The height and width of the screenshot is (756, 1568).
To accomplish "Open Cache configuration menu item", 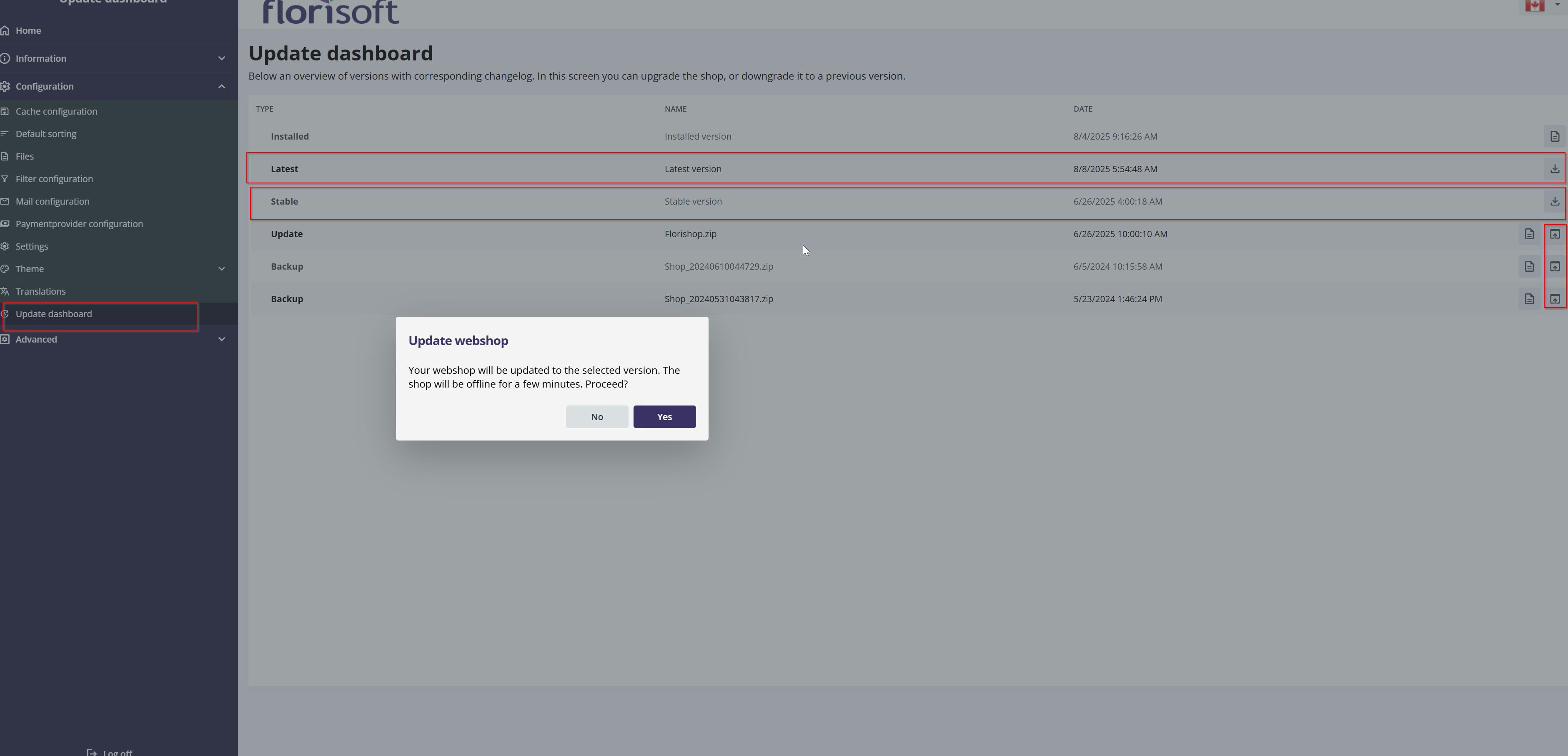I will pos(56,111).
